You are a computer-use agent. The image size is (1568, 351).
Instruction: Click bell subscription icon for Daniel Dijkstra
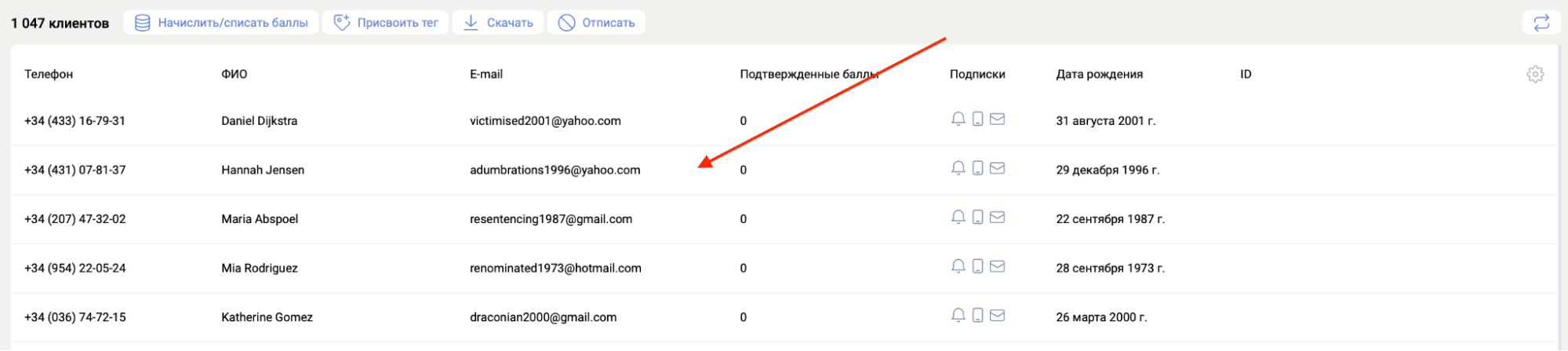(x=958, y=119)
